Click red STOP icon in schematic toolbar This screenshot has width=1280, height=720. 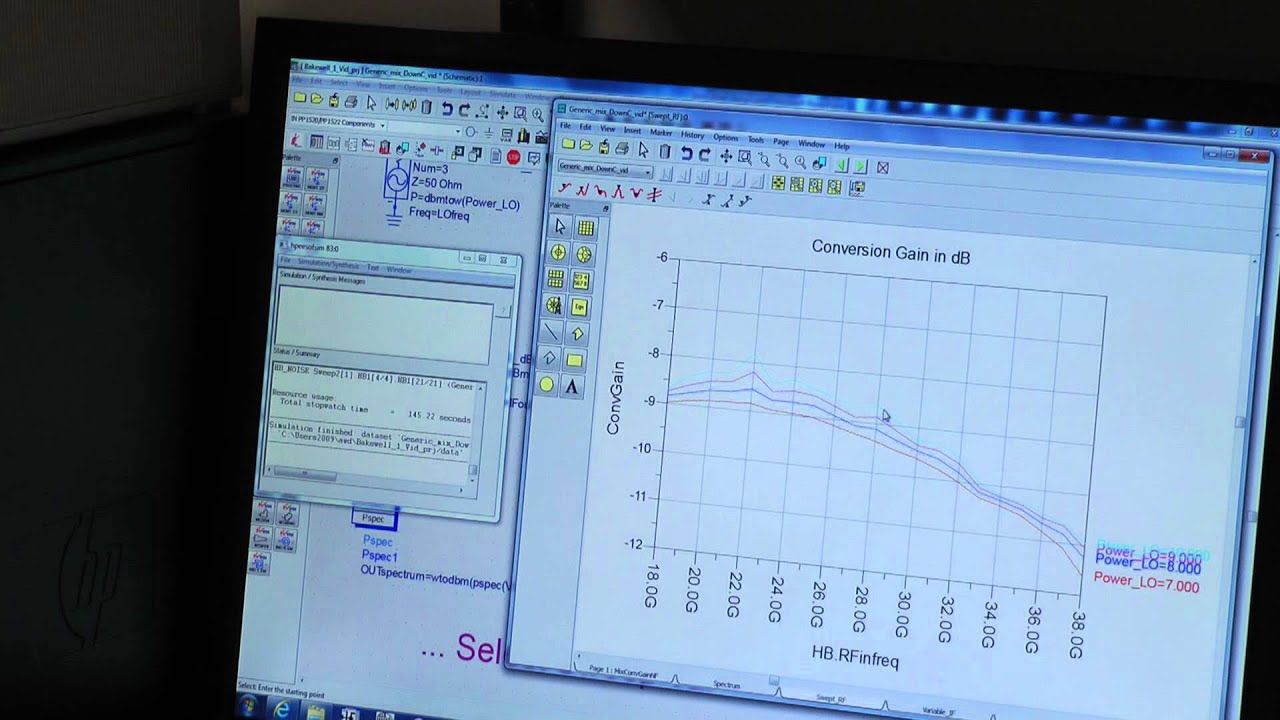pyautogui.click(x=513, y=157)
